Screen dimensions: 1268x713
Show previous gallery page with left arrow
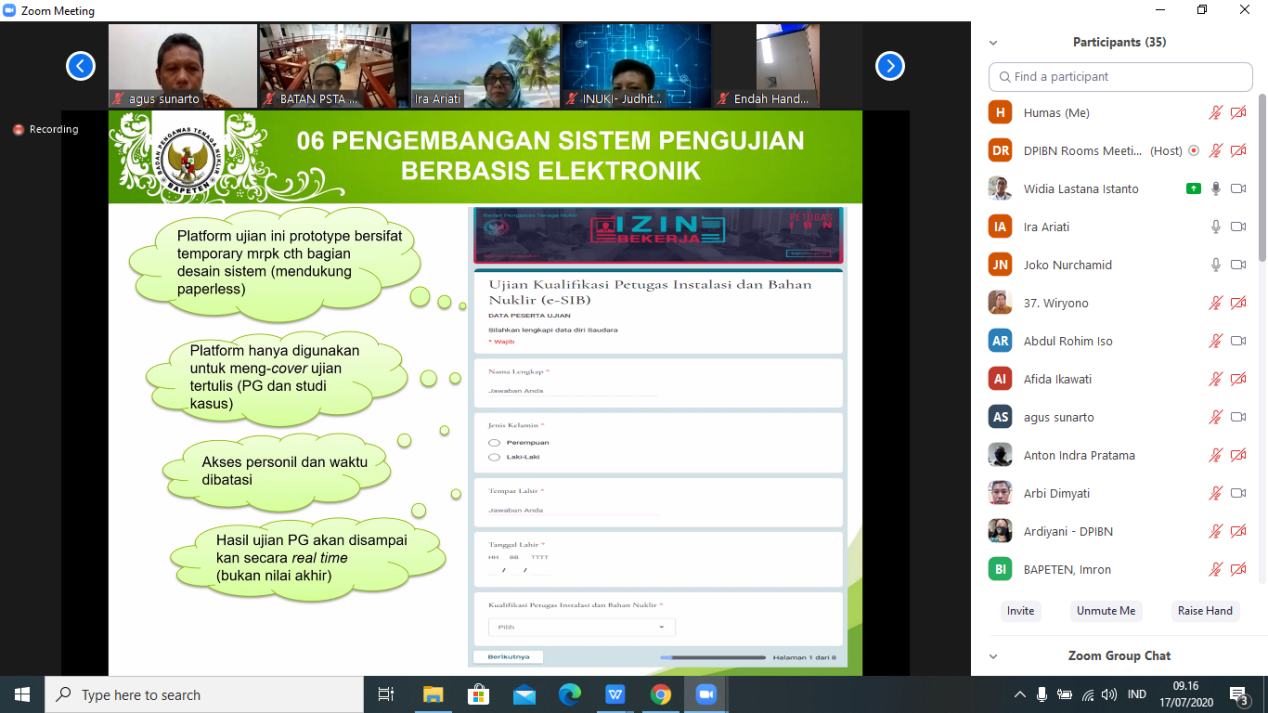(x=80, y=66)
